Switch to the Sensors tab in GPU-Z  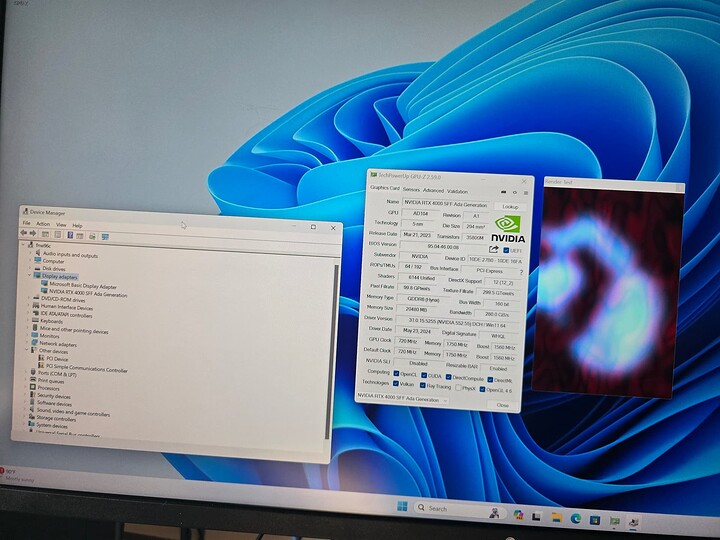point(410,188)
